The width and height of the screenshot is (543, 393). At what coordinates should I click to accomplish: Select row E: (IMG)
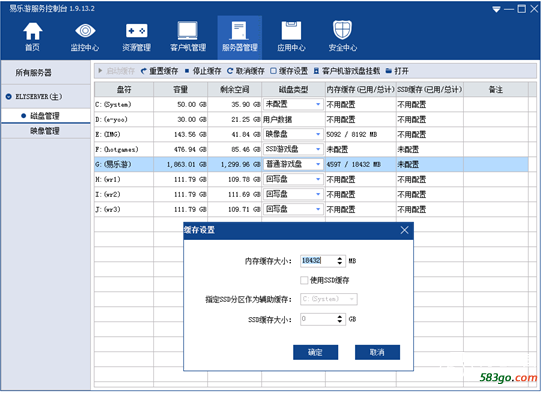tap(311, 134)
